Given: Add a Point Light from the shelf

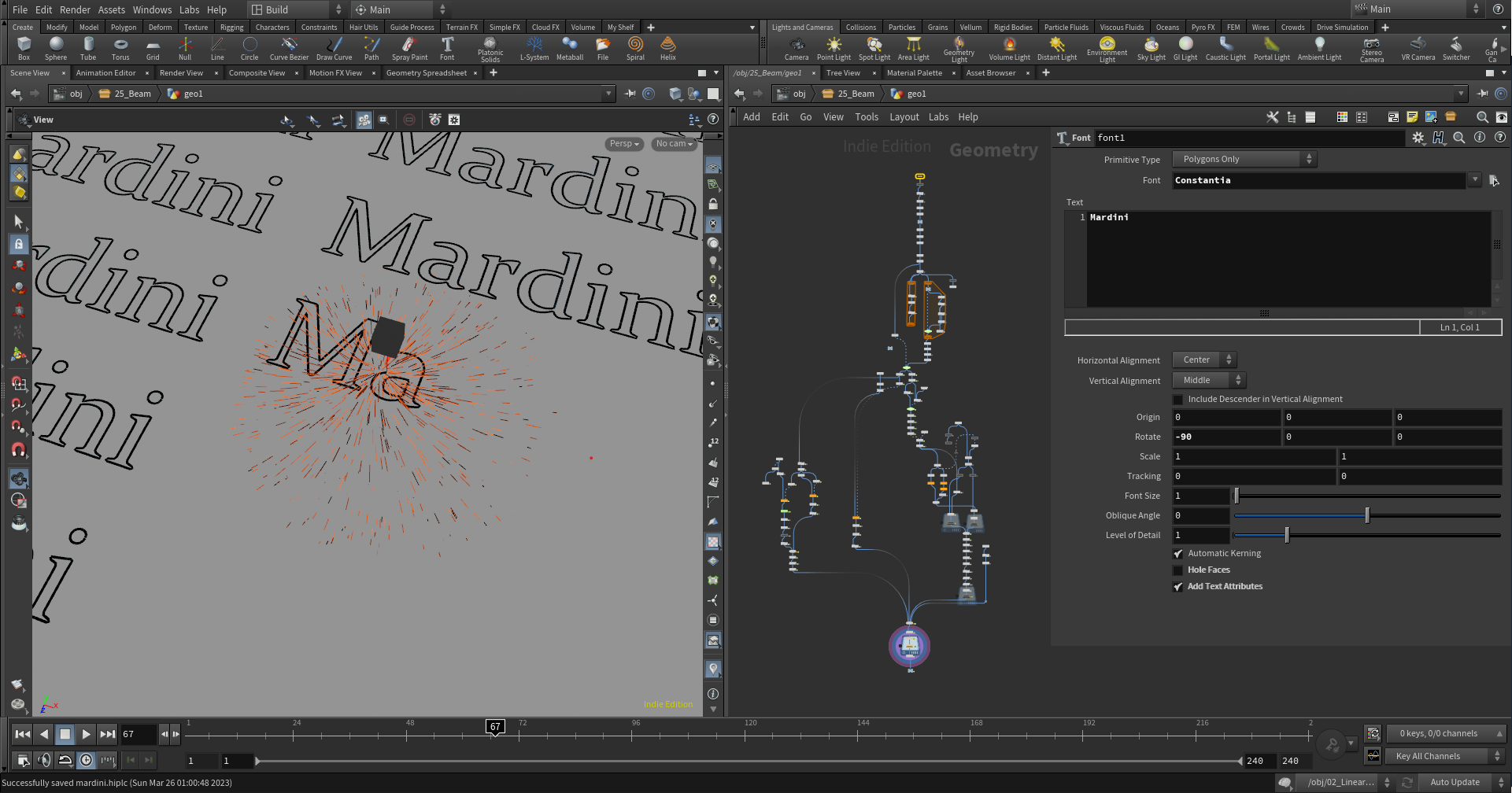Looking at the screenshot, I should pyautogui.click(x=834, y=49).
